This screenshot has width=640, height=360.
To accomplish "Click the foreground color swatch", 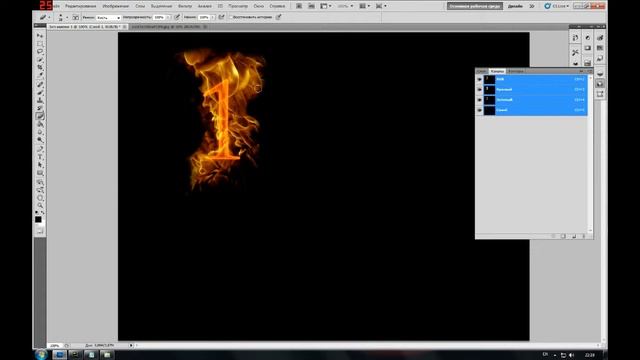I will 38,220.
